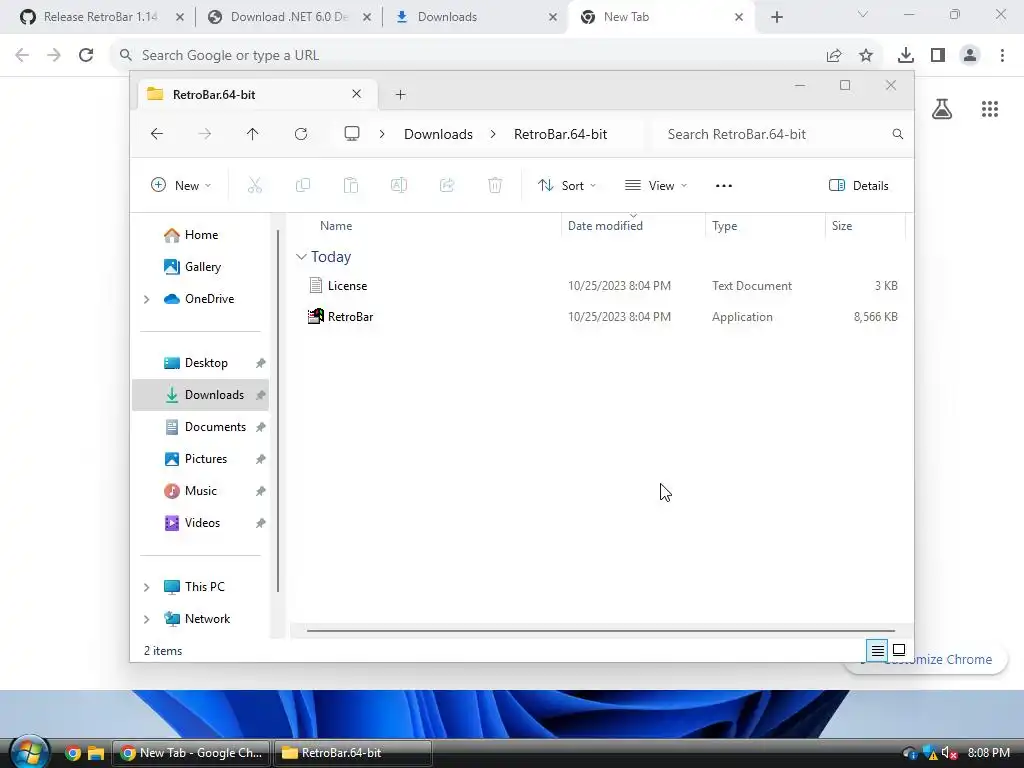Toggle Chrome side panel icon
This screenshot has height=768, width=1024.
tap(938, 56)
